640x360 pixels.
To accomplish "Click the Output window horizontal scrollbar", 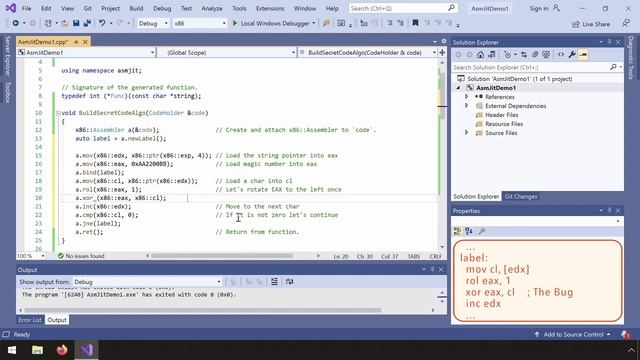I will pos(202,310).
